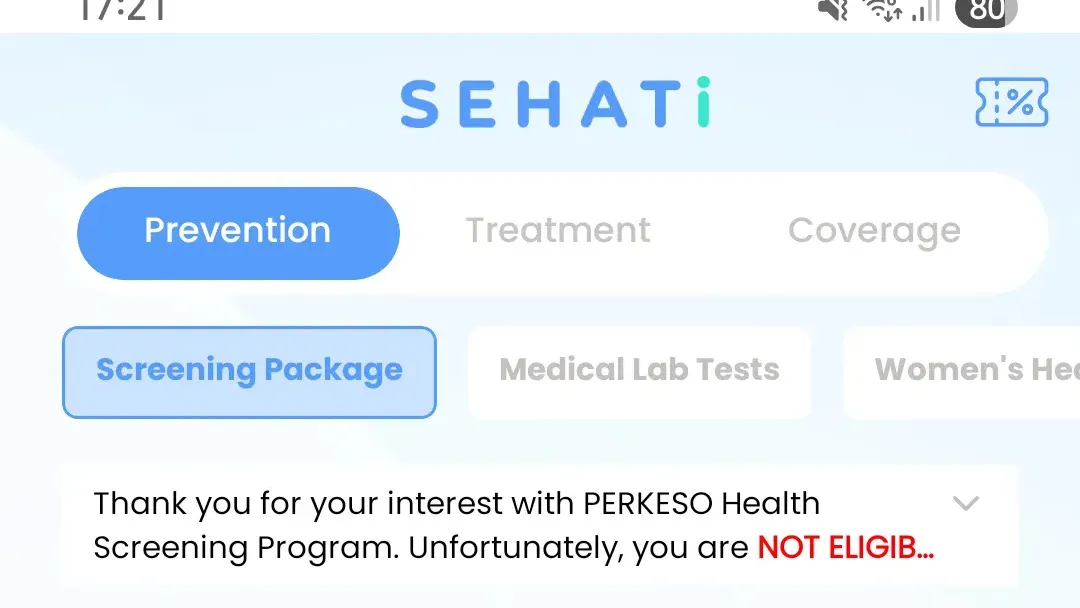Open the Coverage tab
The width and height of the screenshot is (1080, 608).
[874, 232]
